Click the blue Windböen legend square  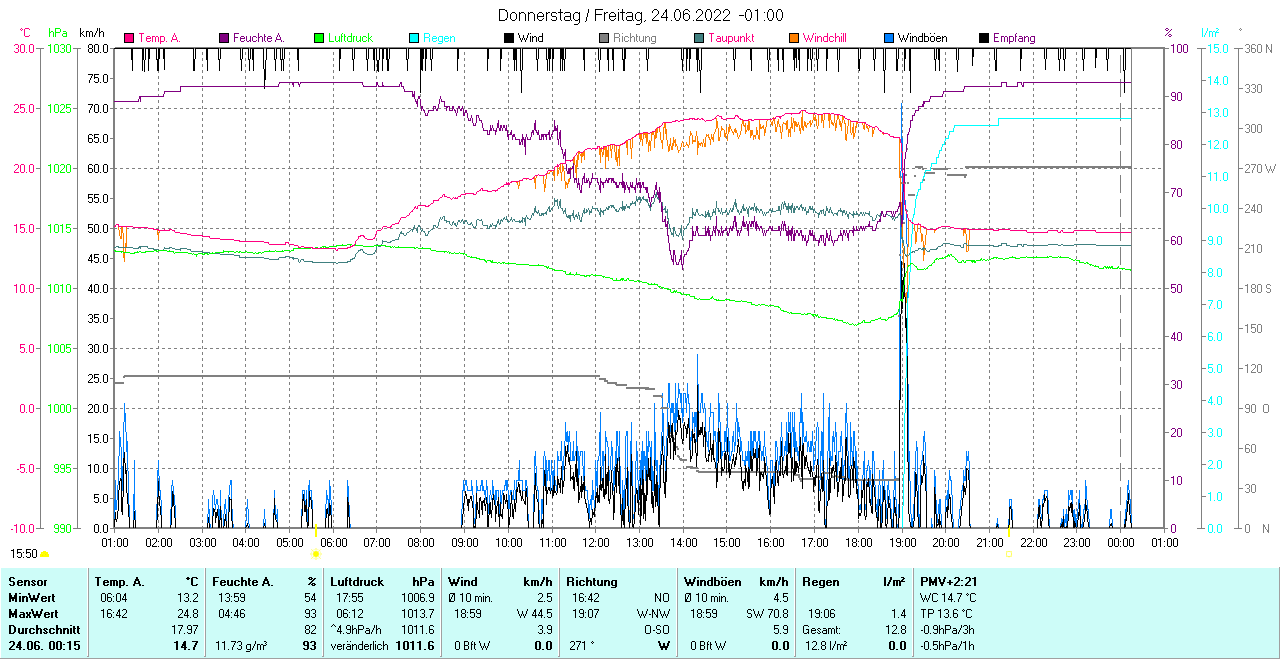(x=889, y=38)
